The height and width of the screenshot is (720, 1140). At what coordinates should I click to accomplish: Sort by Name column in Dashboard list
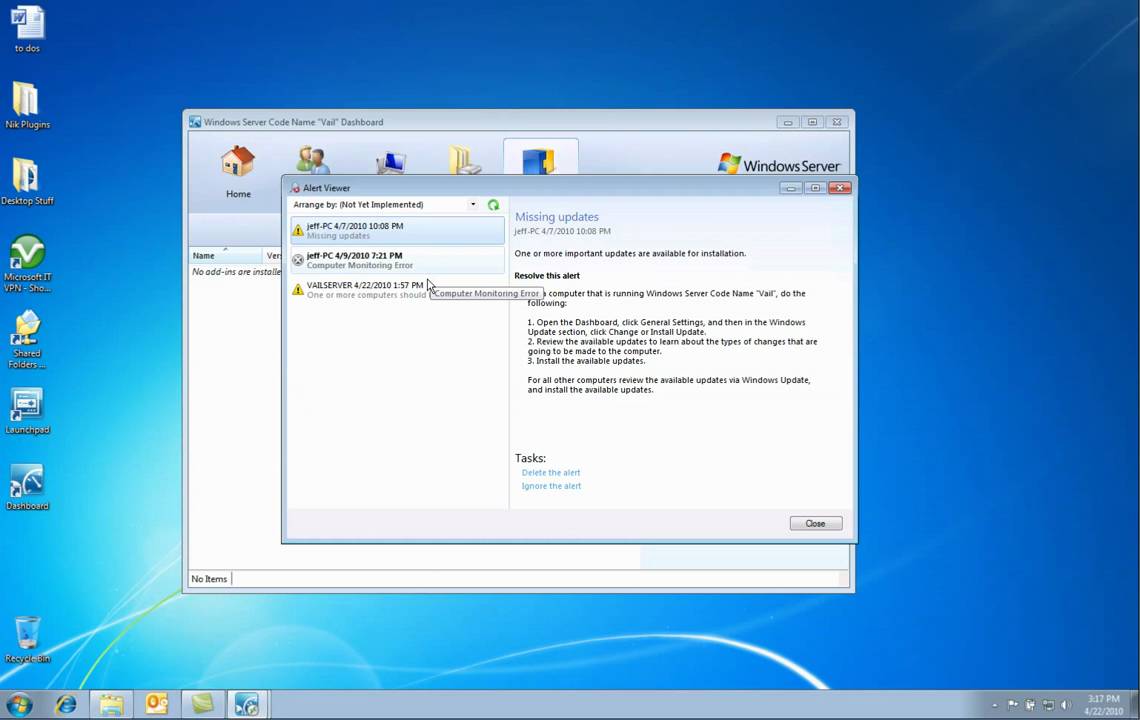(x=225, y=255)
